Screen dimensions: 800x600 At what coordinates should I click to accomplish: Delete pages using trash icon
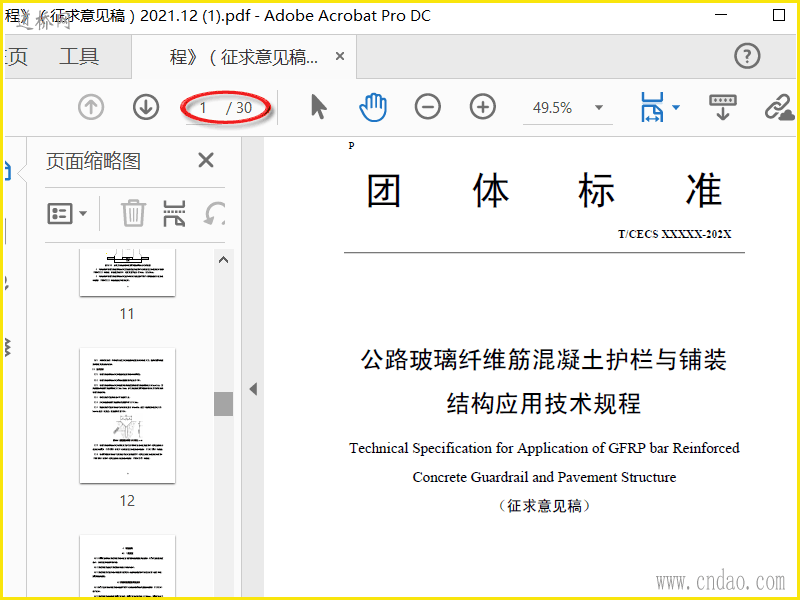click(x=133, y=213)
